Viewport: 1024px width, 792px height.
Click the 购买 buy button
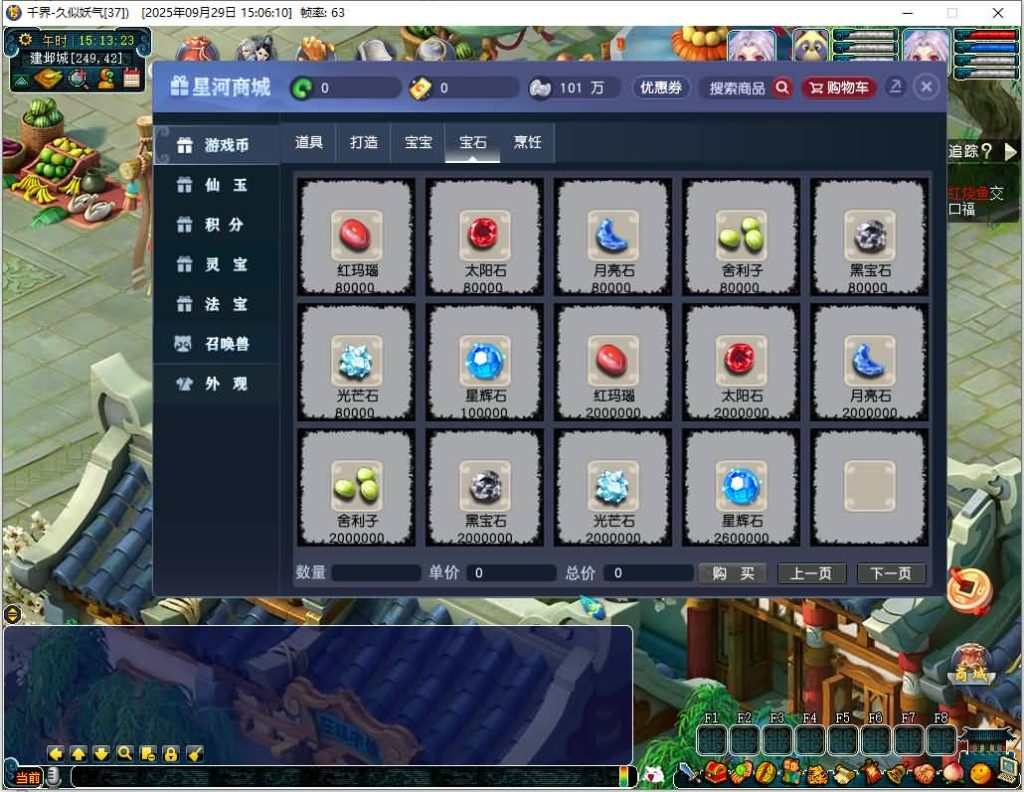[x=733, y=573]
